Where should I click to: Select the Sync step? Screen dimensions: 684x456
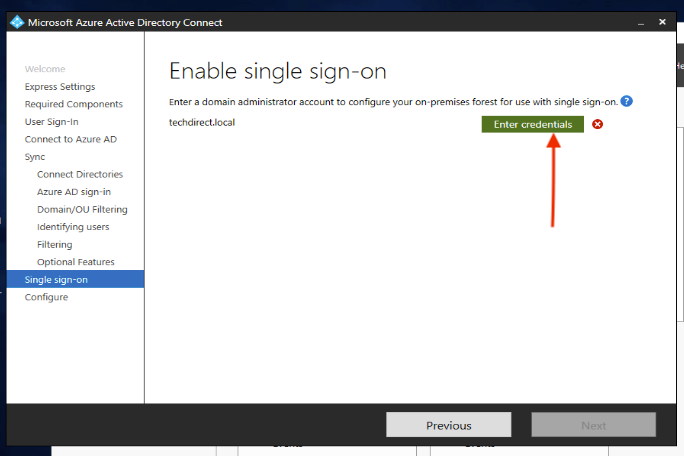point(35,157)
